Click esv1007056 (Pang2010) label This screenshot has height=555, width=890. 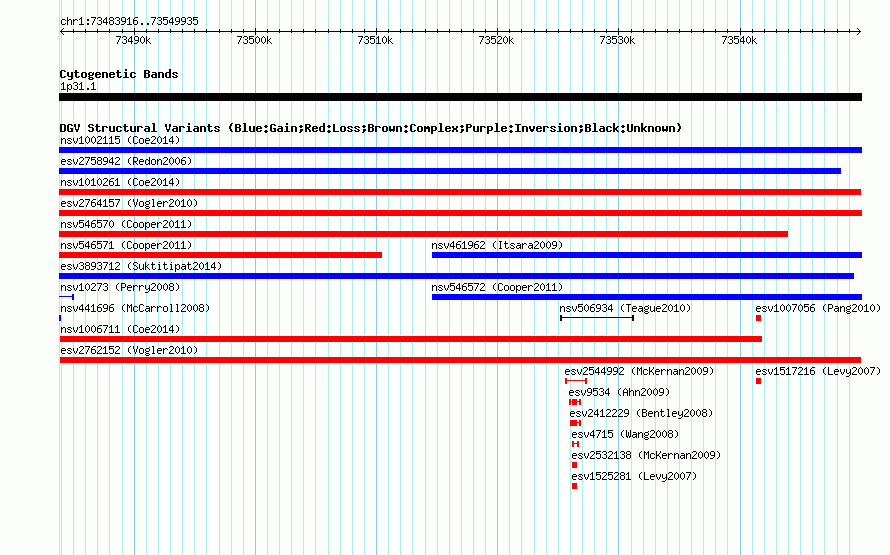(x=818, y=308)
